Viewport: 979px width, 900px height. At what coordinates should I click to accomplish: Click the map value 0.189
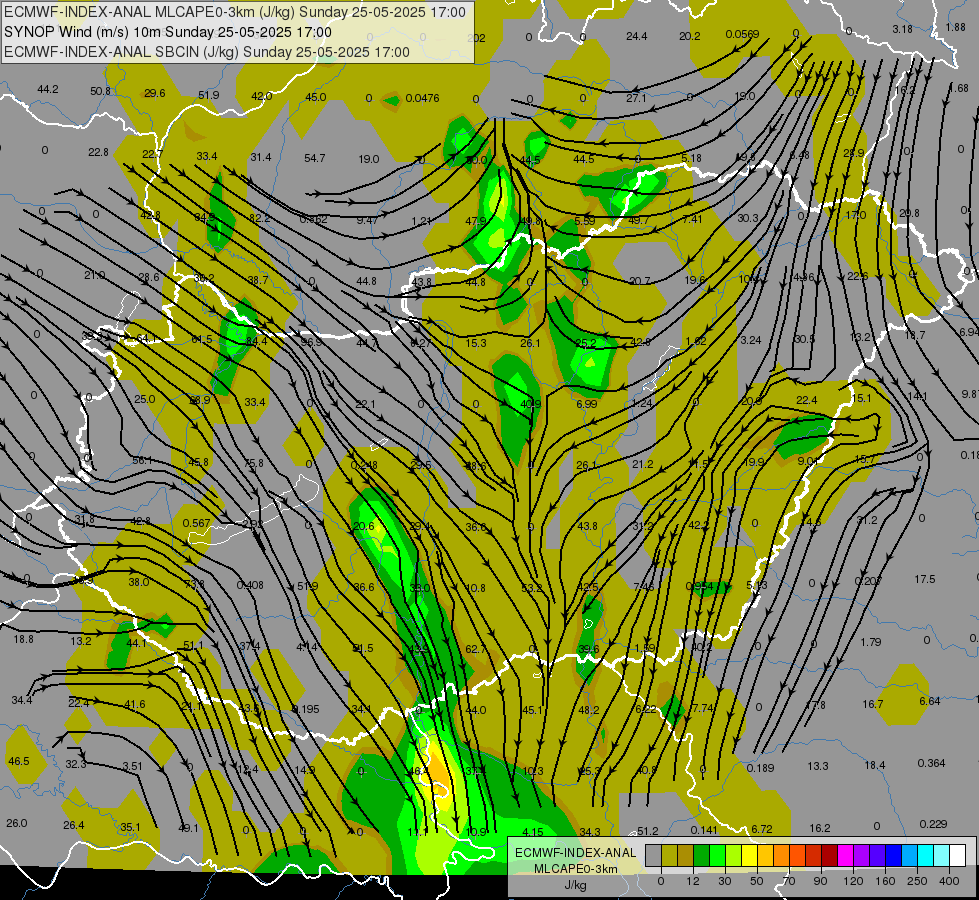click(x=760, y=768)
